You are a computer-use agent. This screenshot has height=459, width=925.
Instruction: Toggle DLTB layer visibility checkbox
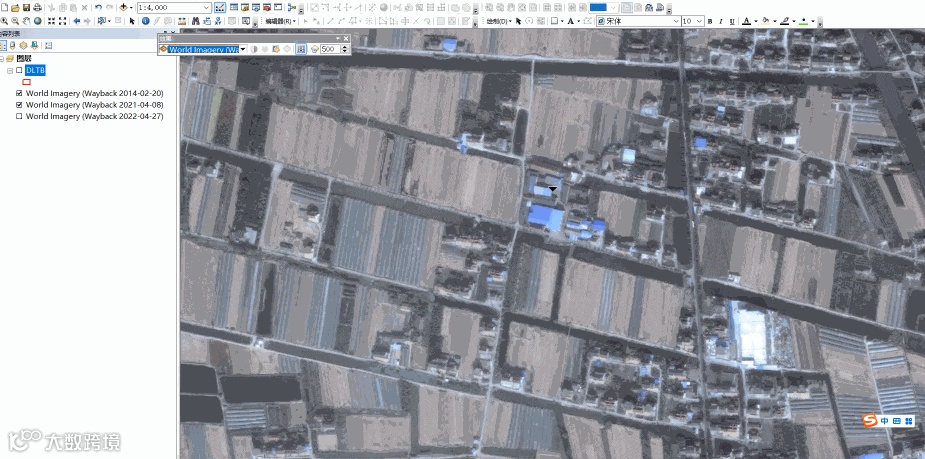(x=19, y=70)
